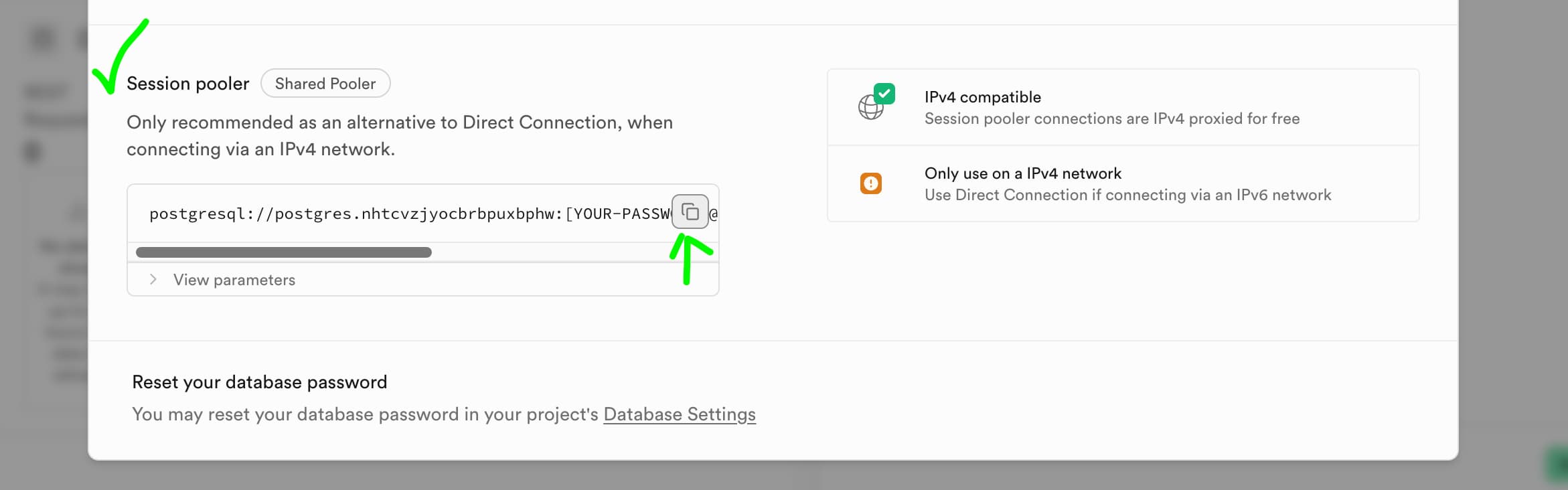Screen dimensions: 1568x490
Task: Click the green checkmark badge on the globe
Action: click(x=884, y=94)
